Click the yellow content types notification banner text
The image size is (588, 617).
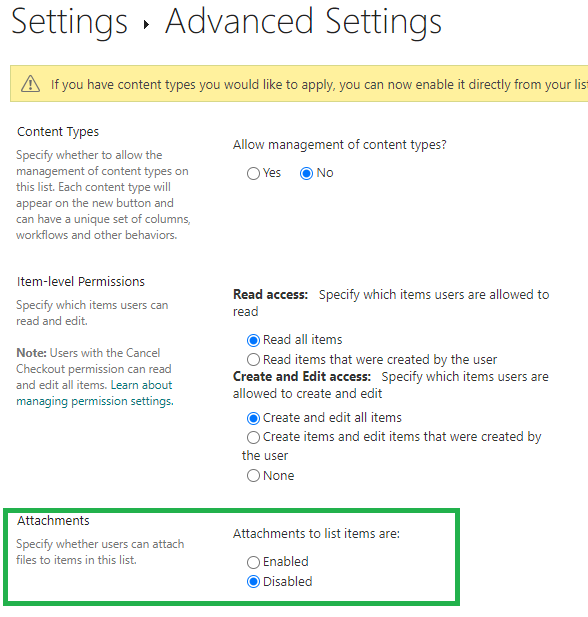319,84
